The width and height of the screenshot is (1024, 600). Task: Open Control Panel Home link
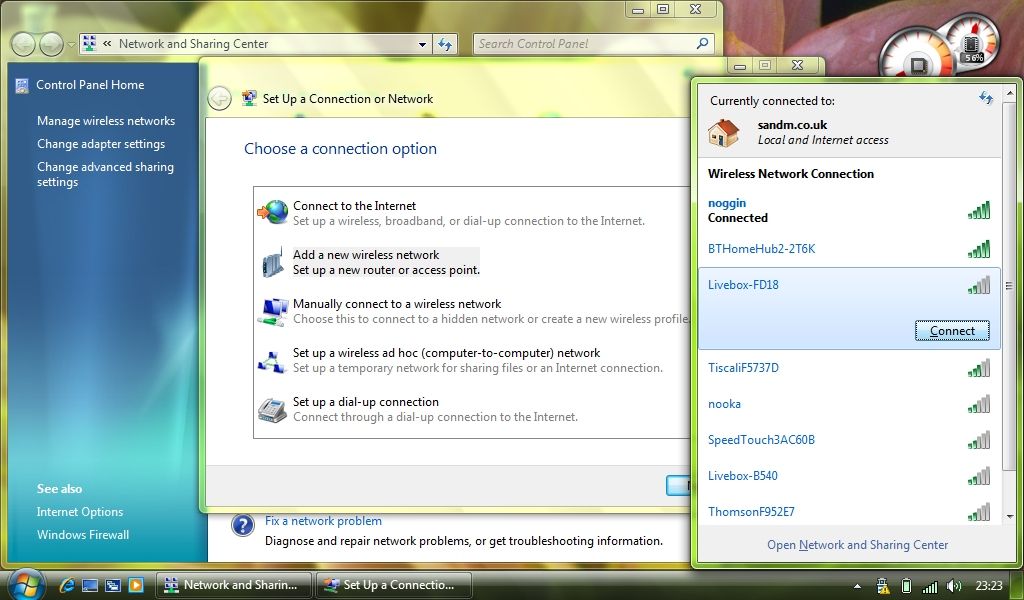point(90,85)
